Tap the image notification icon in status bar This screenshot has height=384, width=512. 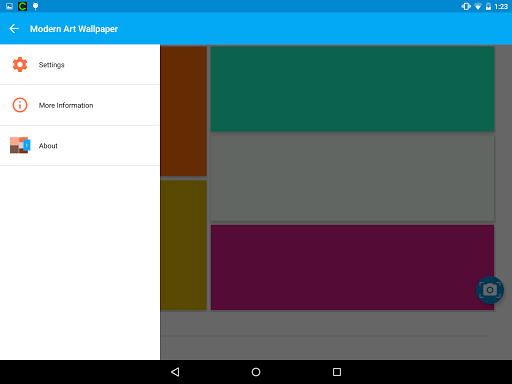(x=9, y=6)
